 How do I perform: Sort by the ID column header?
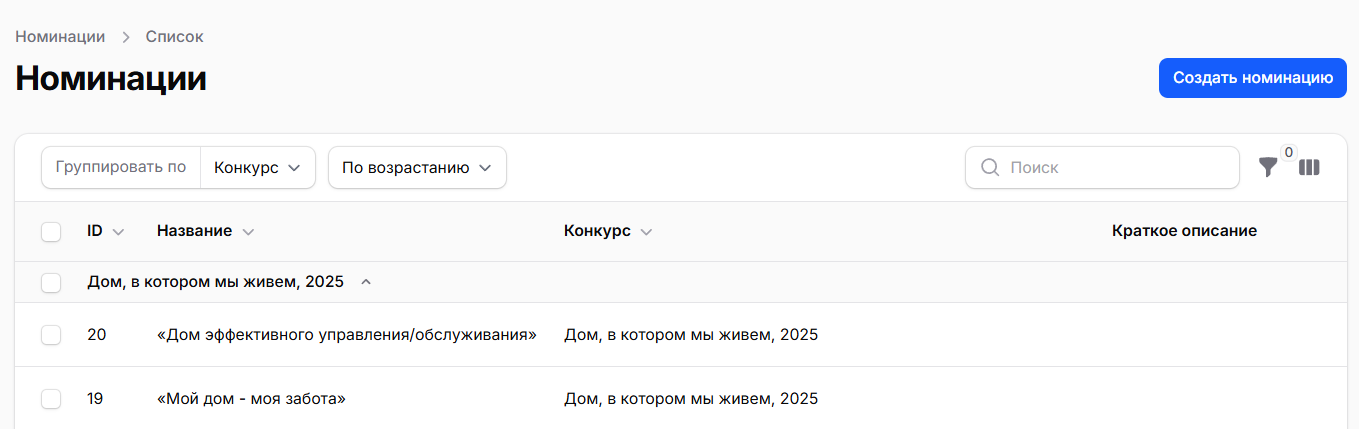(106, 231)
